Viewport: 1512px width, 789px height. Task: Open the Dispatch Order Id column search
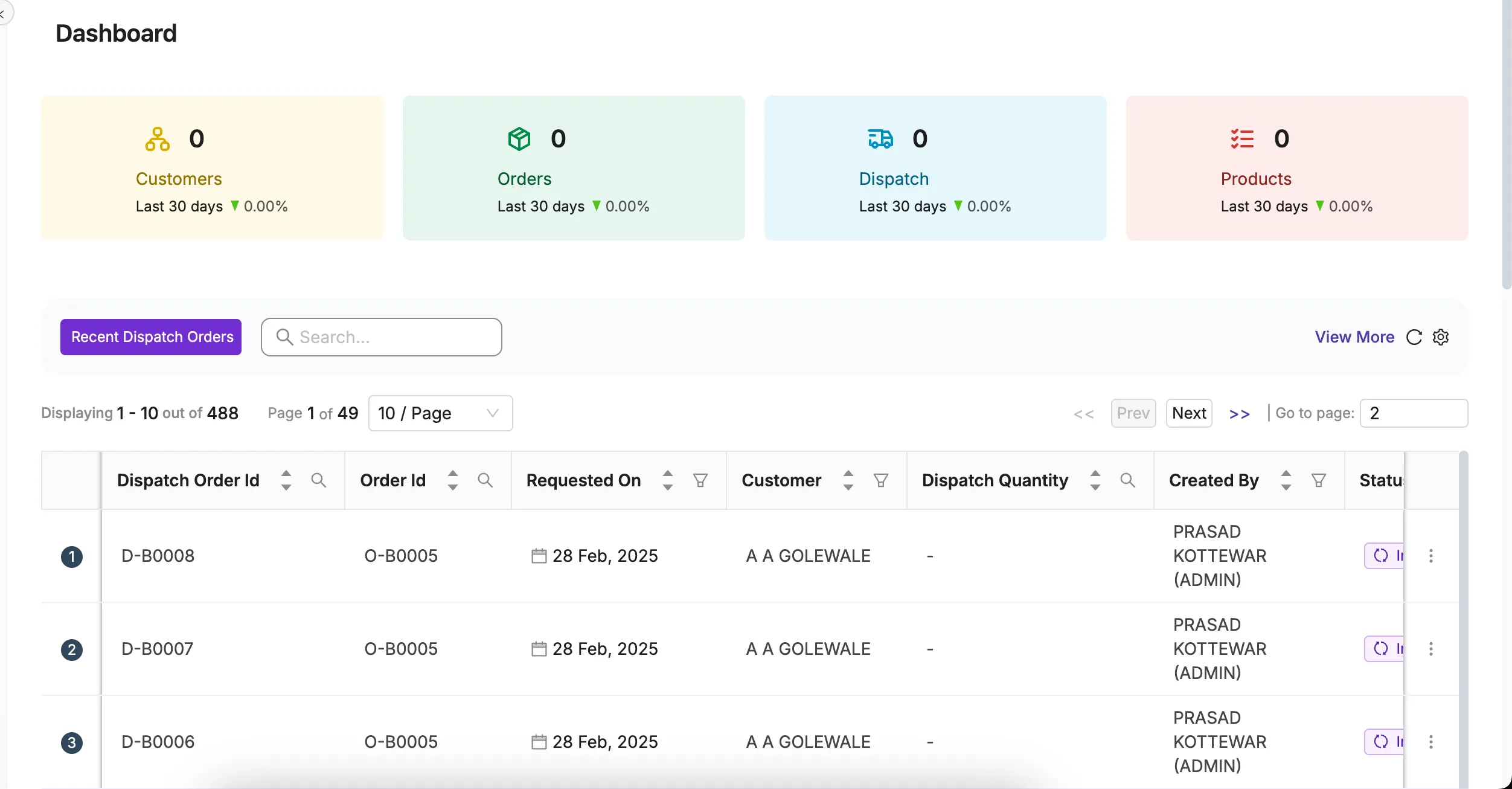click(318, 480)
